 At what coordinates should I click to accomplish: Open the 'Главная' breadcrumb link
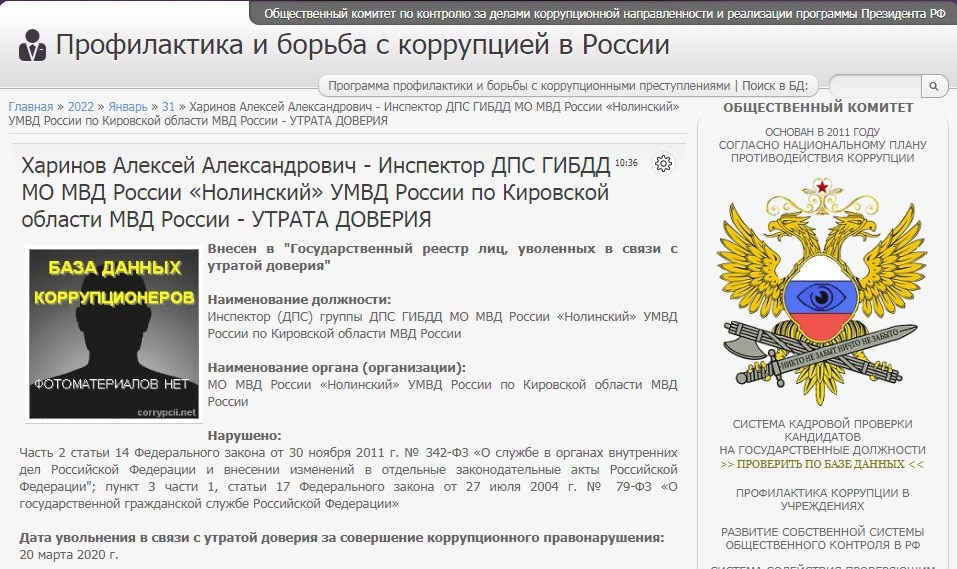tap(31, 107)
